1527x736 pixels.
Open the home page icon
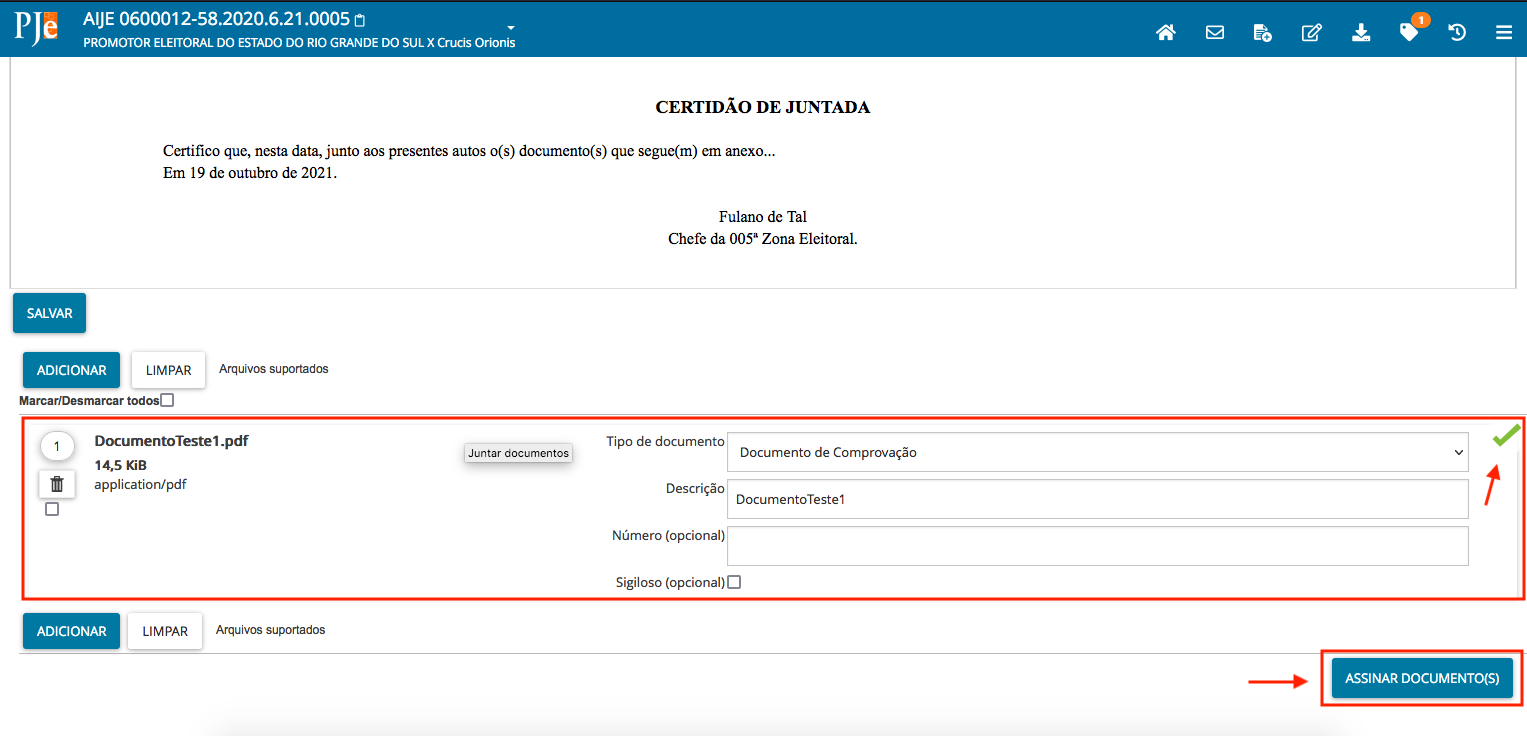tap(1165, 32)
